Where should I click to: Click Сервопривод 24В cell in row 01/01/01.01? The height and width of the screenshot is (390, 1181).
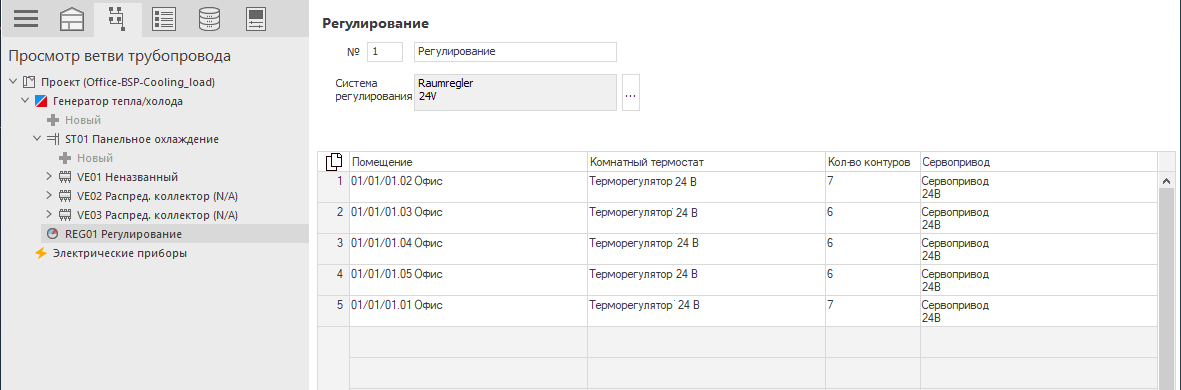click(x=1039, y=310)
